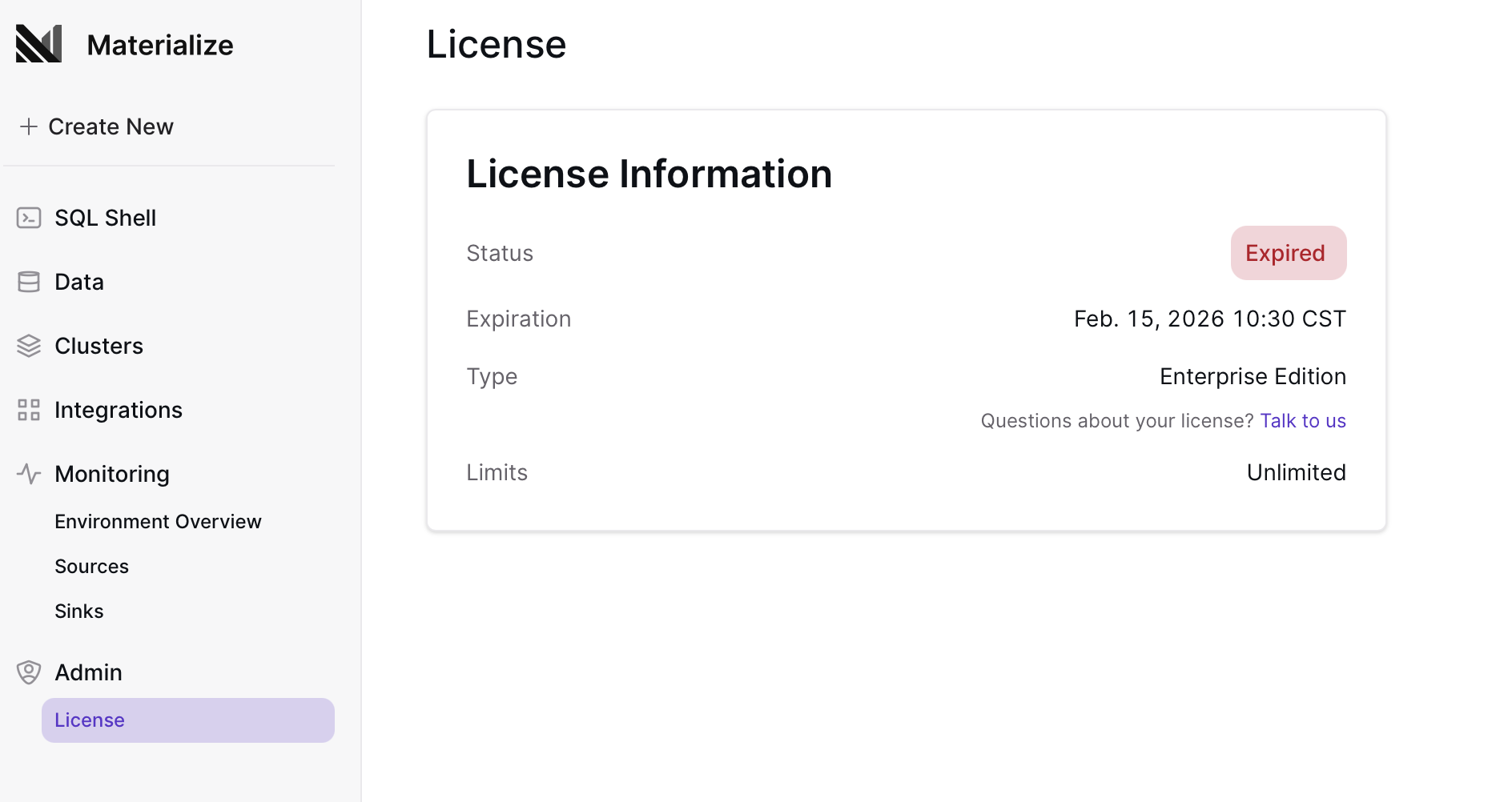The image size is (1512, 802).
Task: Click the Limits row label
Action: 497,472
